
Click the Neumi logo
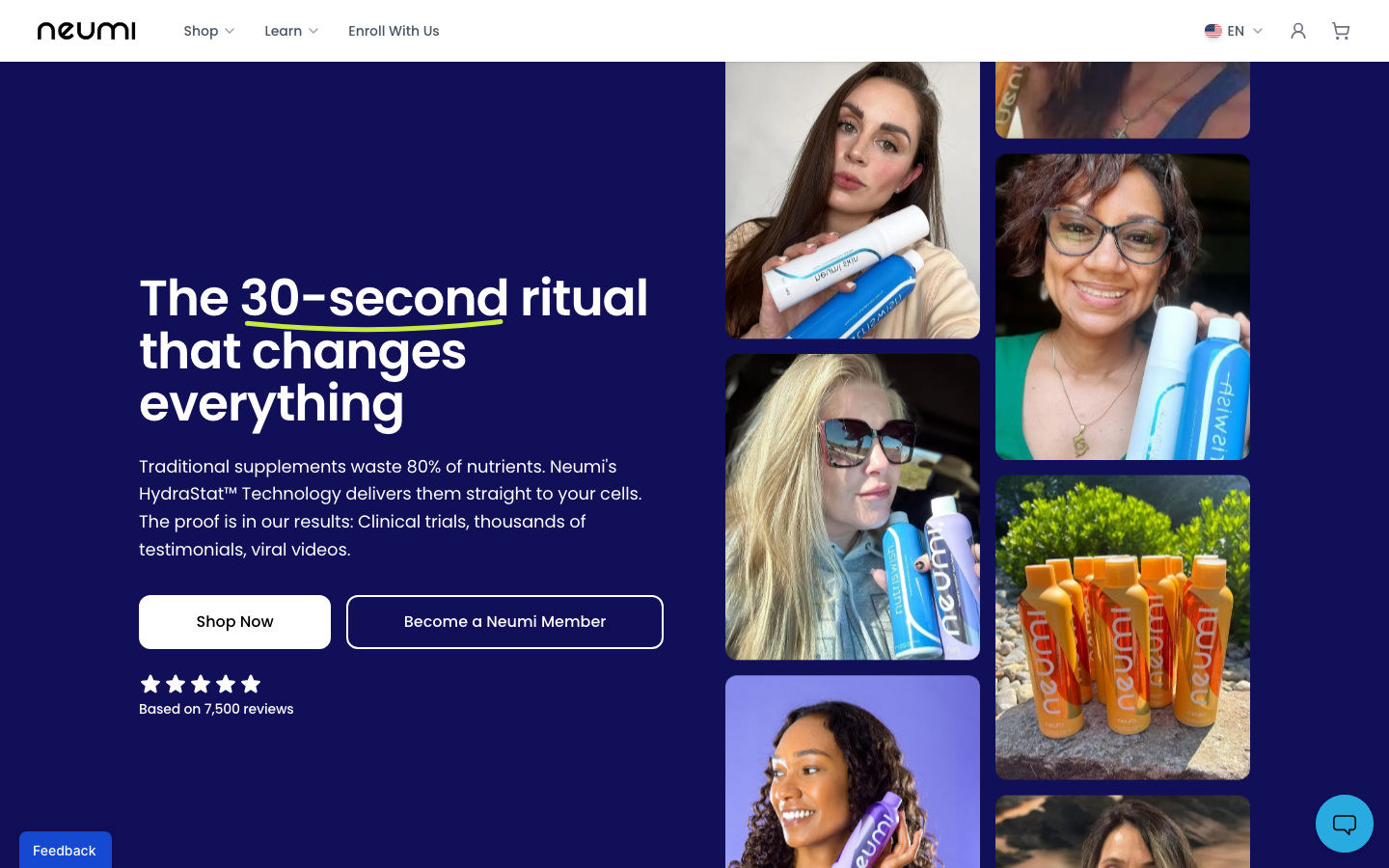[86, 31]
